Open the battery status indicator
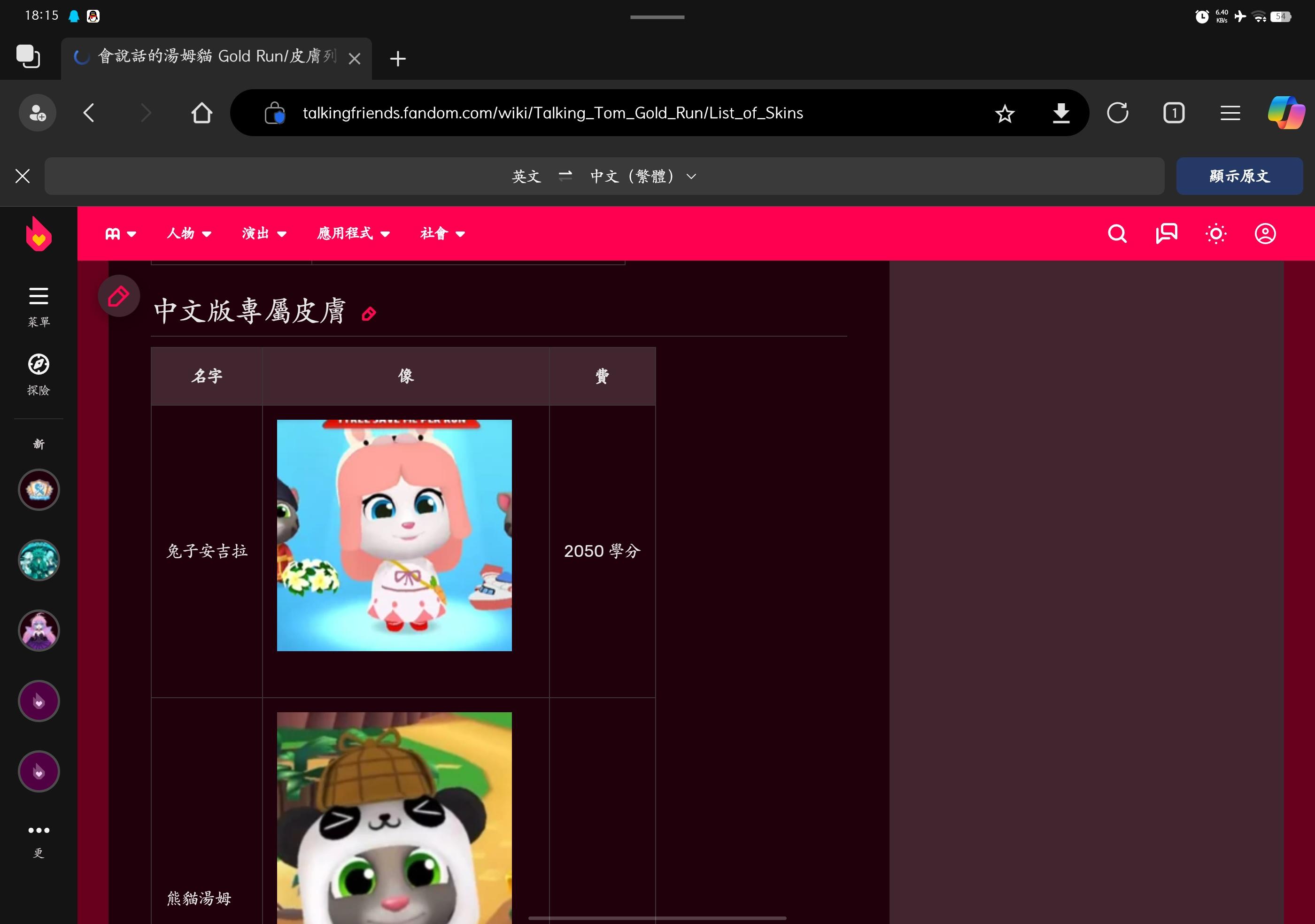Image resolution: width=1315 pixels, height=924 pixels. coord(1281,16)
